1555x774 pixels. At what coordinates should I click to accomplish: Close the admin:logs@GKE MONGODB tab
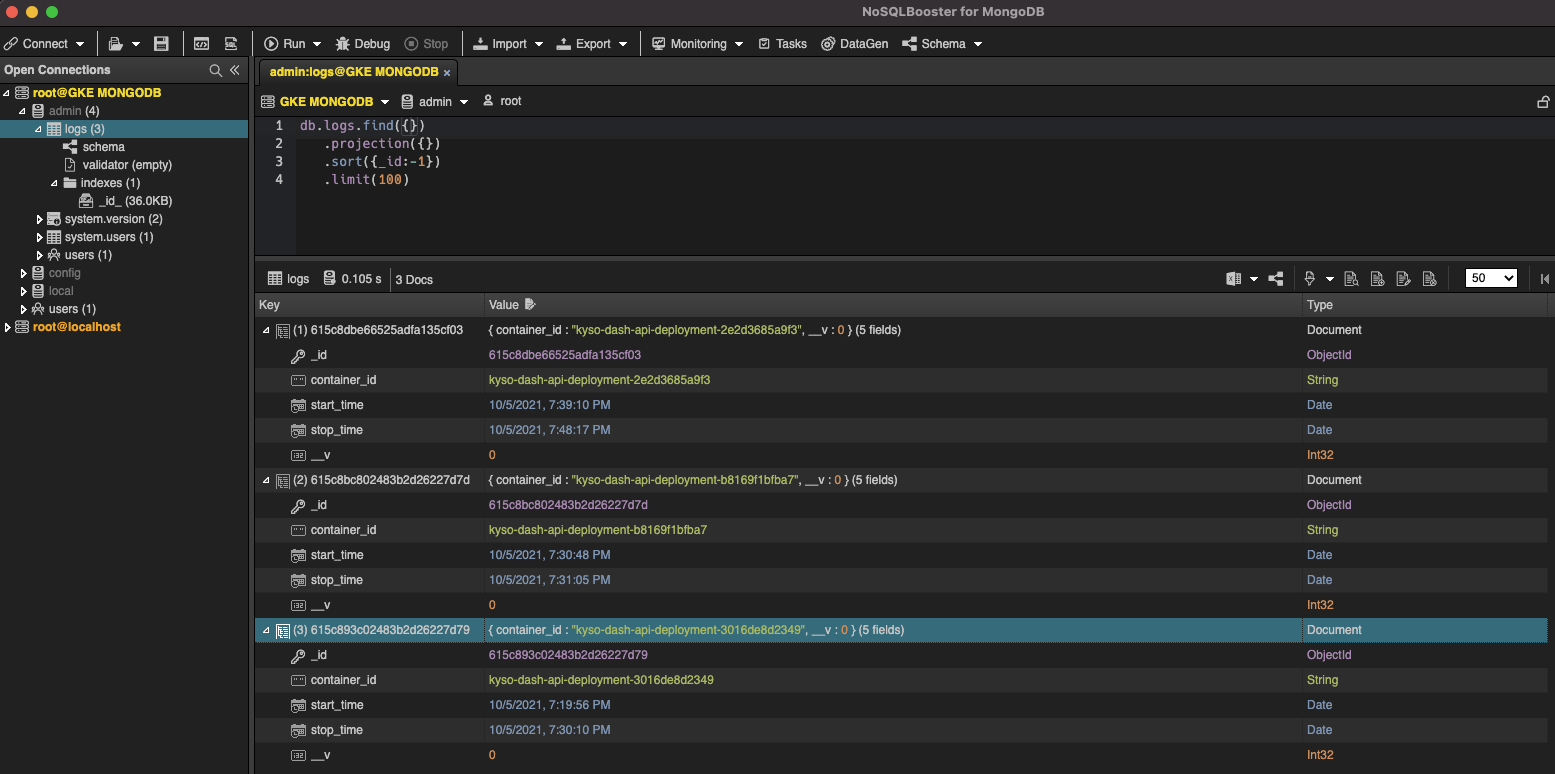point(447,73)
